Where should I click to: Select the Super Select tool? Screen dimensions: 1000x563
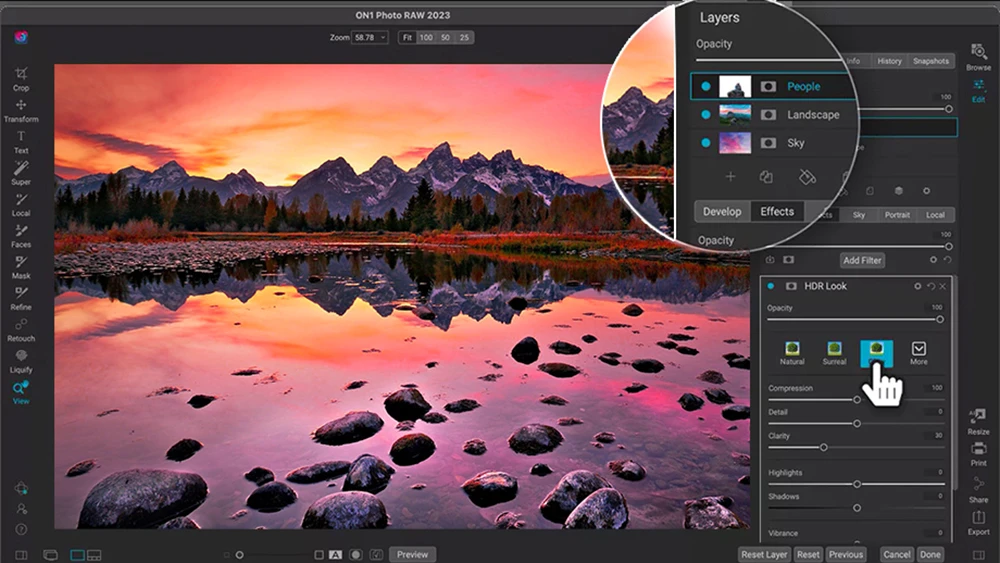[x=21, y=173]
